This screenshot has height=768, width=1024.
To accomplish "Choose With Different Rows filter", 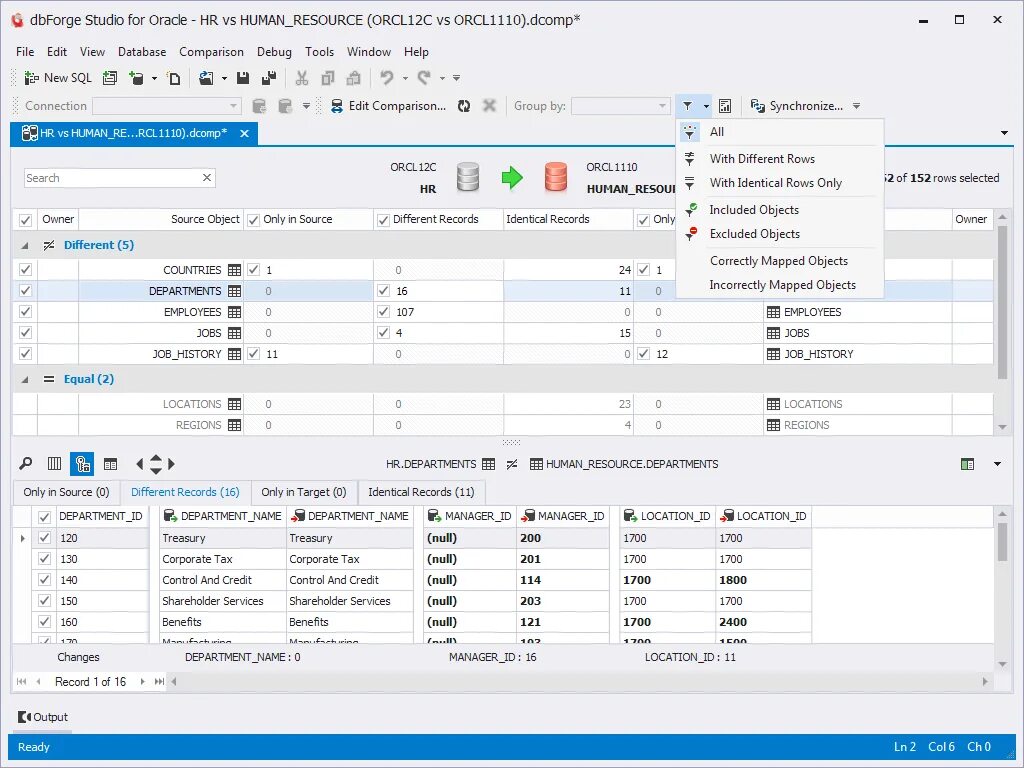I will (x=780, y=159).
